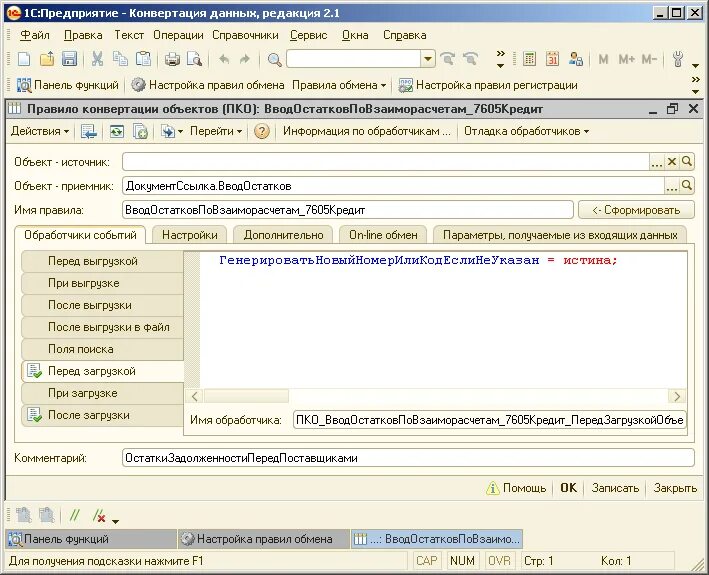Open receiver object with magnifier icon
The image size is (709, 575).
[687, 185]
